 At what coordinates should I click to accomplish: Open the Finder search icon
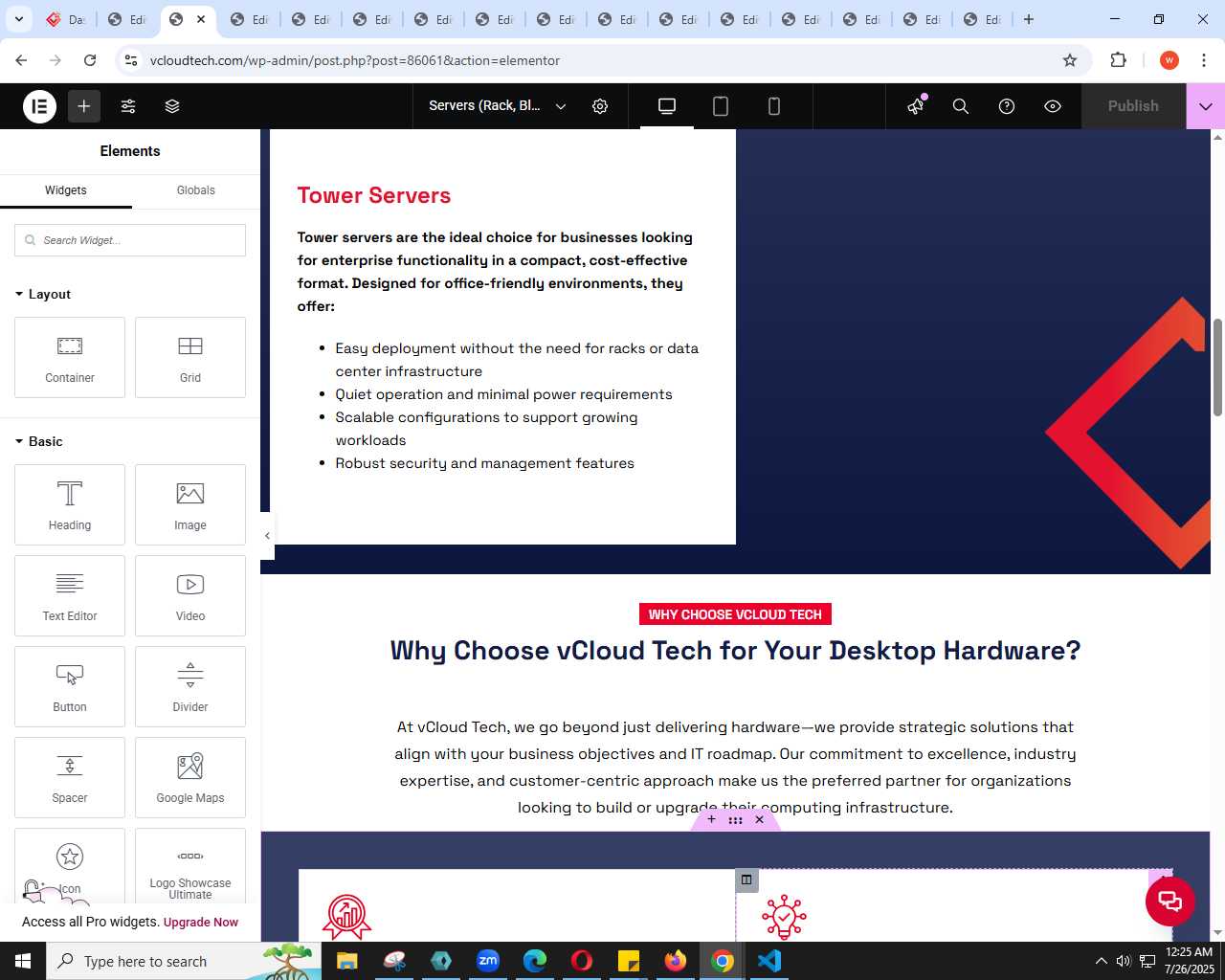point(961,106)
